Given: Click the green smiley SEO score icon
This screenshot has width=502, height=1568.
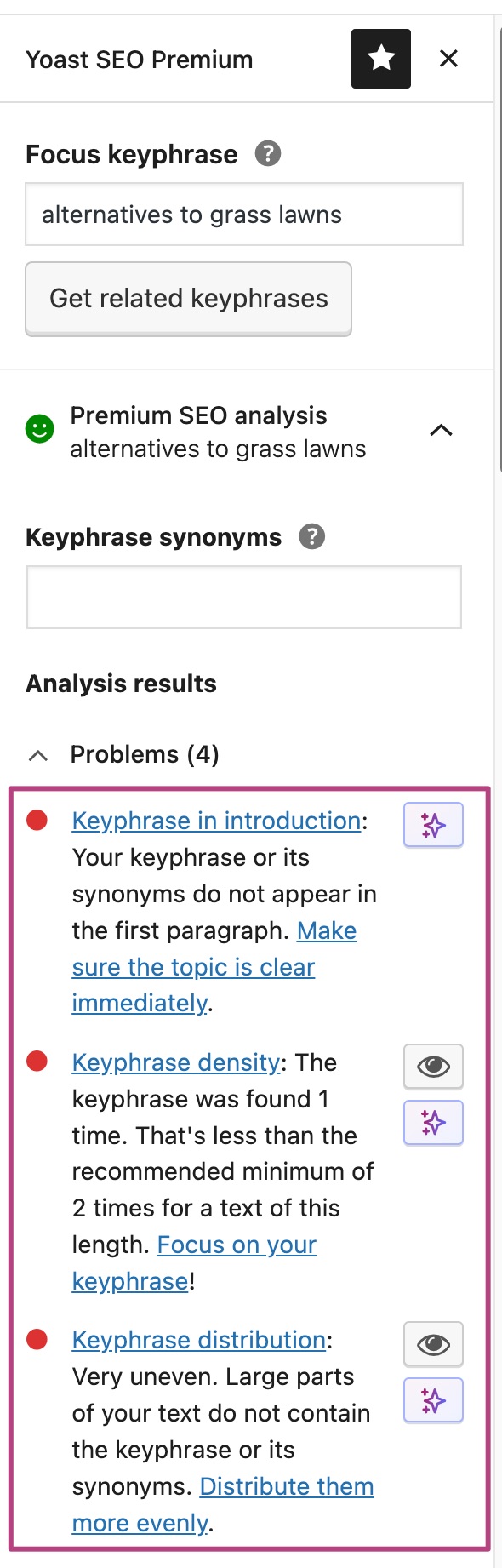Looking at the screenshot, I should [39, 429].
